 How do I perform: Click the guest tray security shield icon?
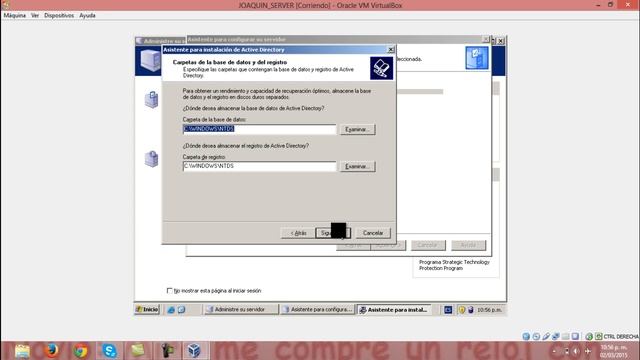[462, 310]
